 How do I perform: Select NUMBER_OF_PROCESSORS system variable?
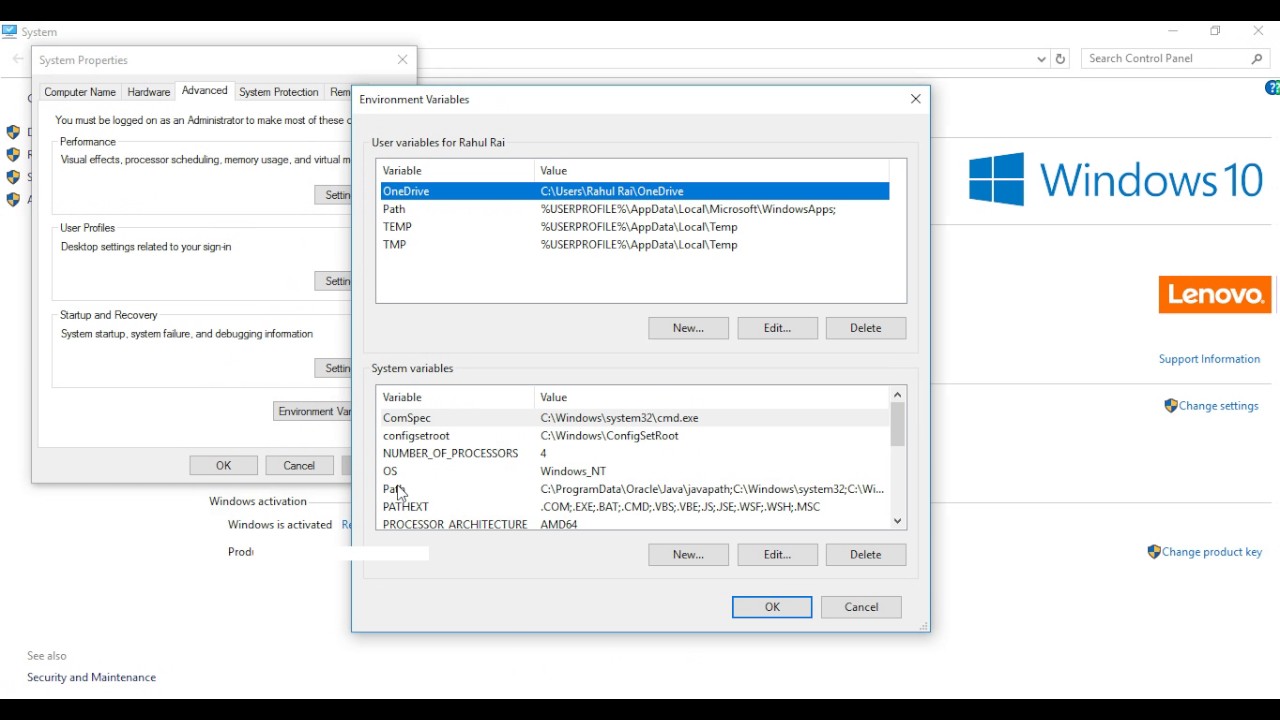(x=634, y=453)
